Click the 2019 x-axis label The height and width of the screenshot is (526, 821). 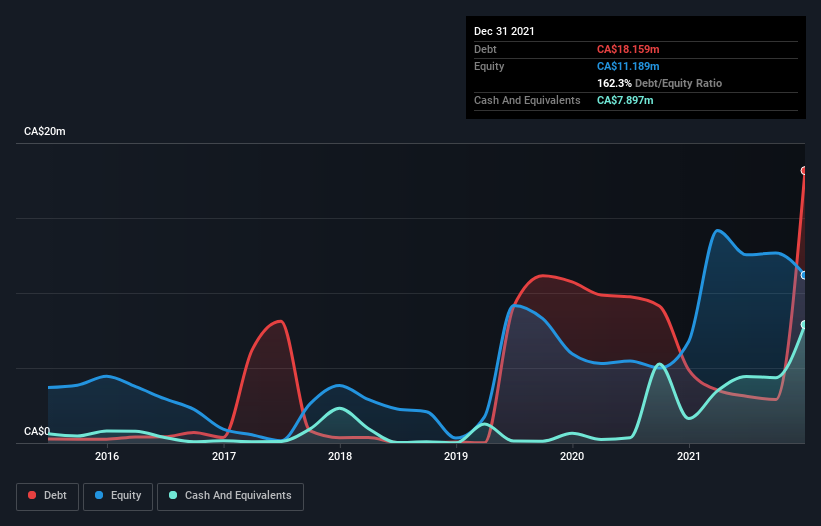[x=456, y=456]
